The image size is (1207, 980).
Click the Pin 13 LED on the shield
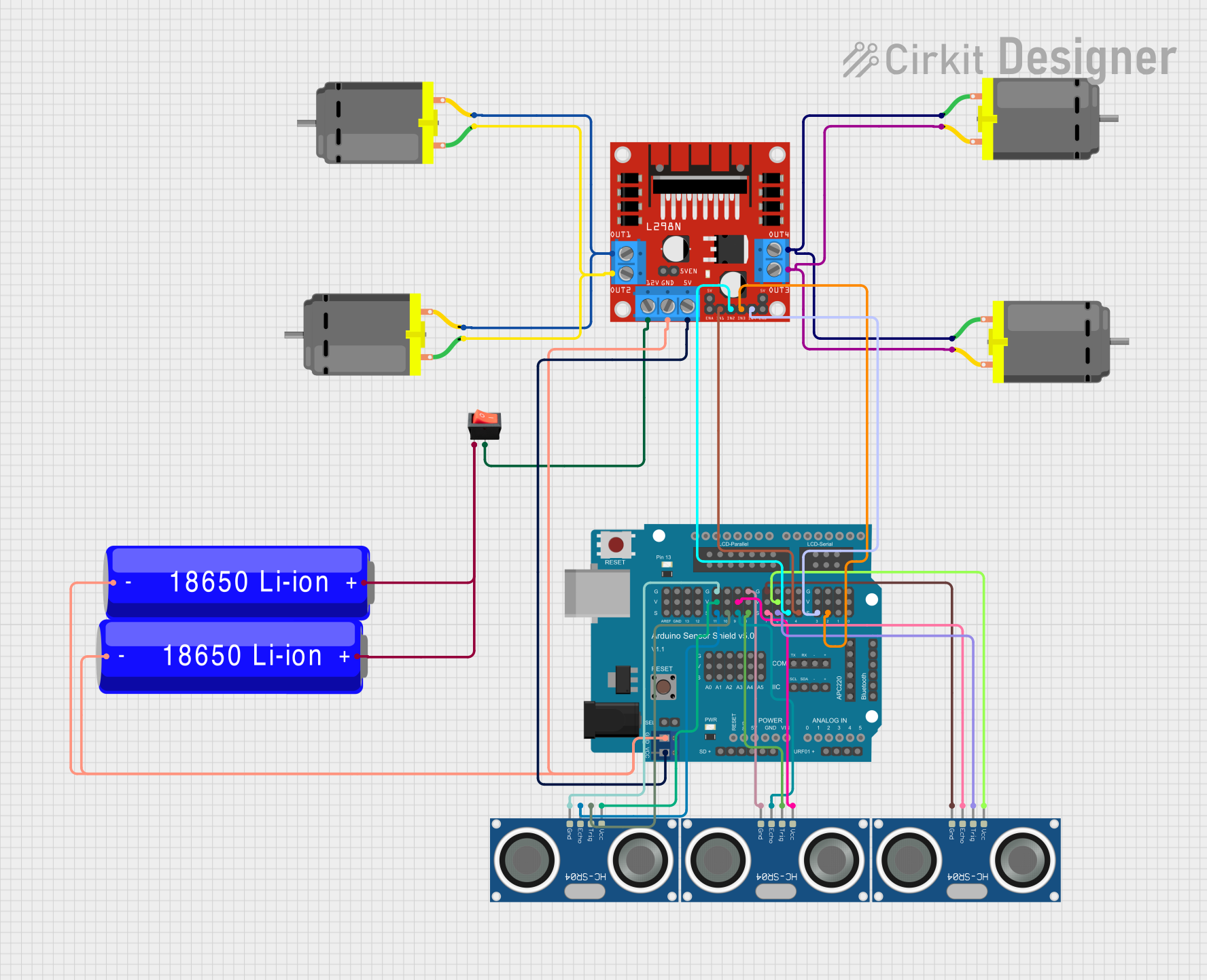pyautogui.click(x=667, y=564)
